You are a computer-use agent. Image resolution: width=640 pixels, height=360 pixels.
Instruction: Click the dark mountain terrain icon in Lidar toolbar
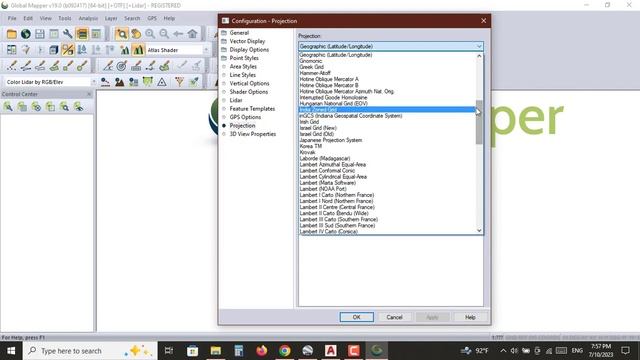119,82
